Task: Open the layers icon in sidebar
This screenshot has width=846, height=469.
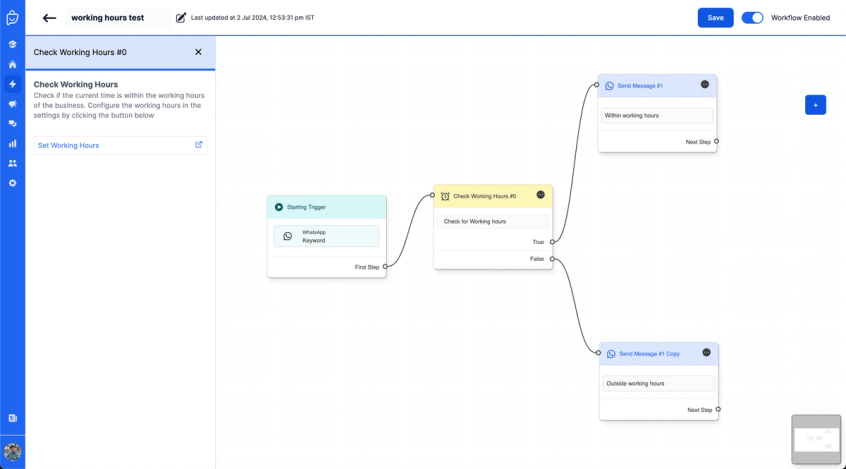Action: pos(12,44)
